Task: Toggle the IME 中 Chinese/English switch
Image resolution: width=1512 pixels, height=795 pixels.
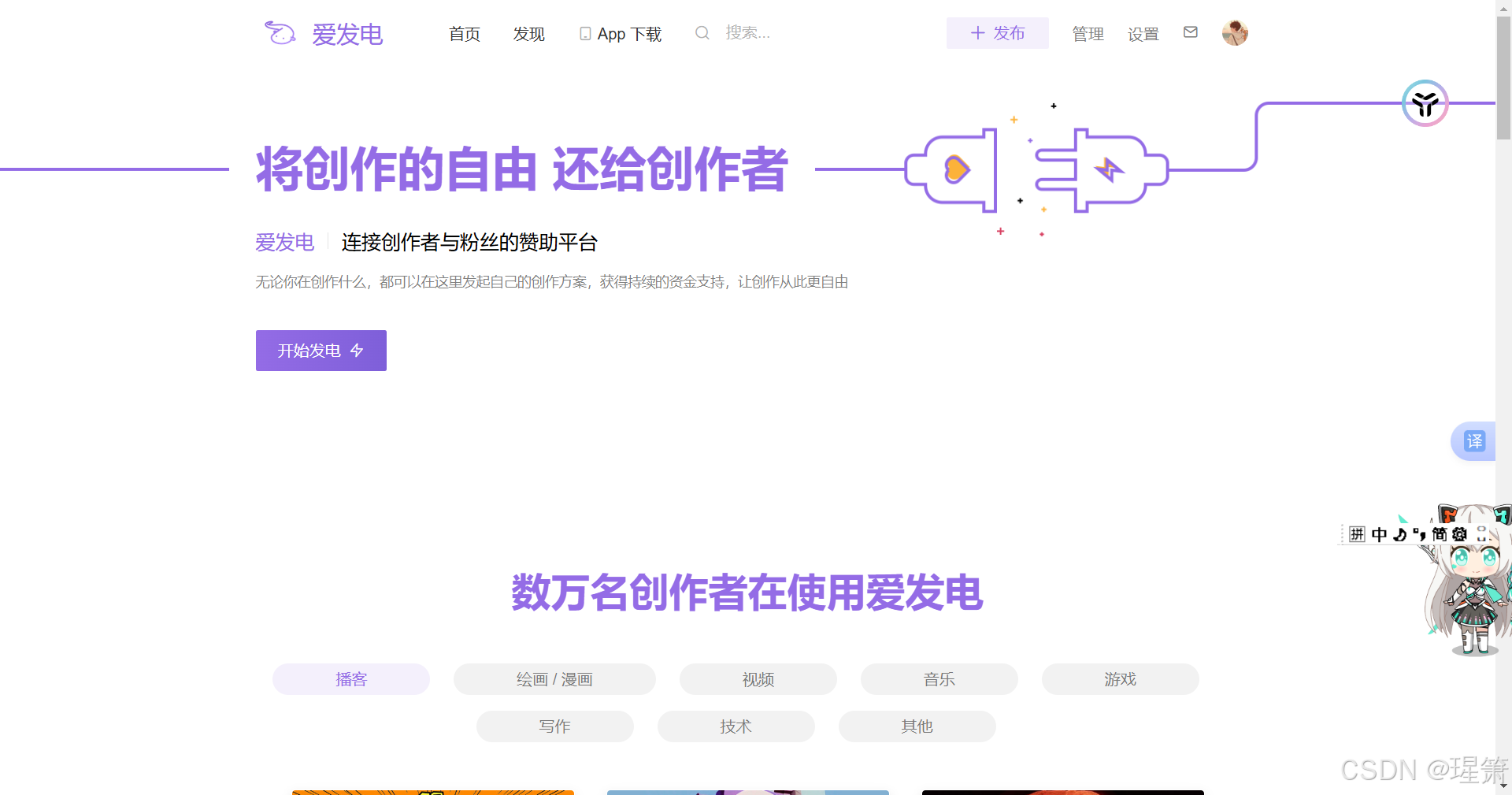Action: pyautogui.click(x=1379, y=534)
